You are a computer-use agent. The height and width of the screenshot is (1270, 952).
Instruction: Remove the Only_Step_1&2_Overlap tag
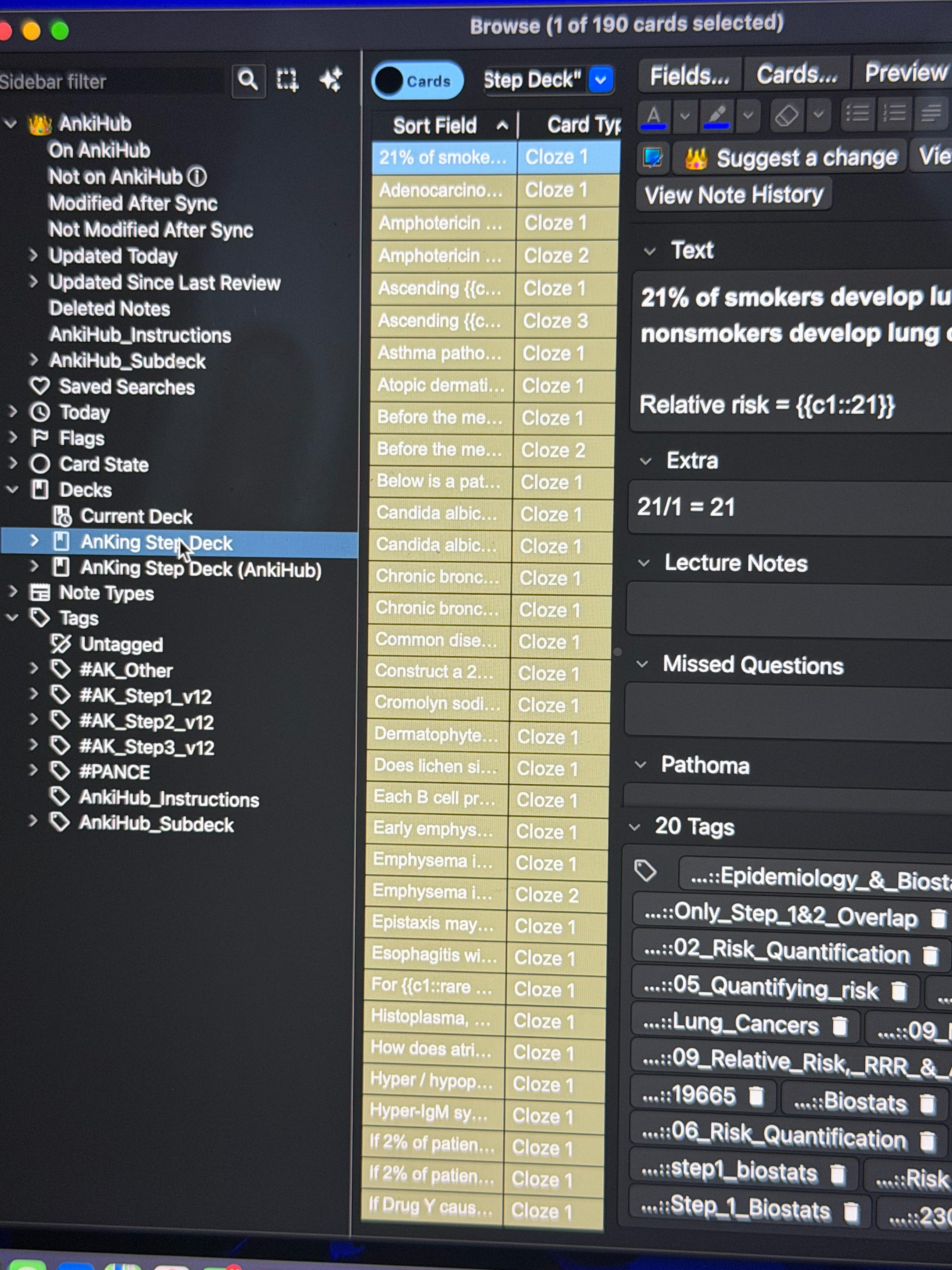click(938, 918)
